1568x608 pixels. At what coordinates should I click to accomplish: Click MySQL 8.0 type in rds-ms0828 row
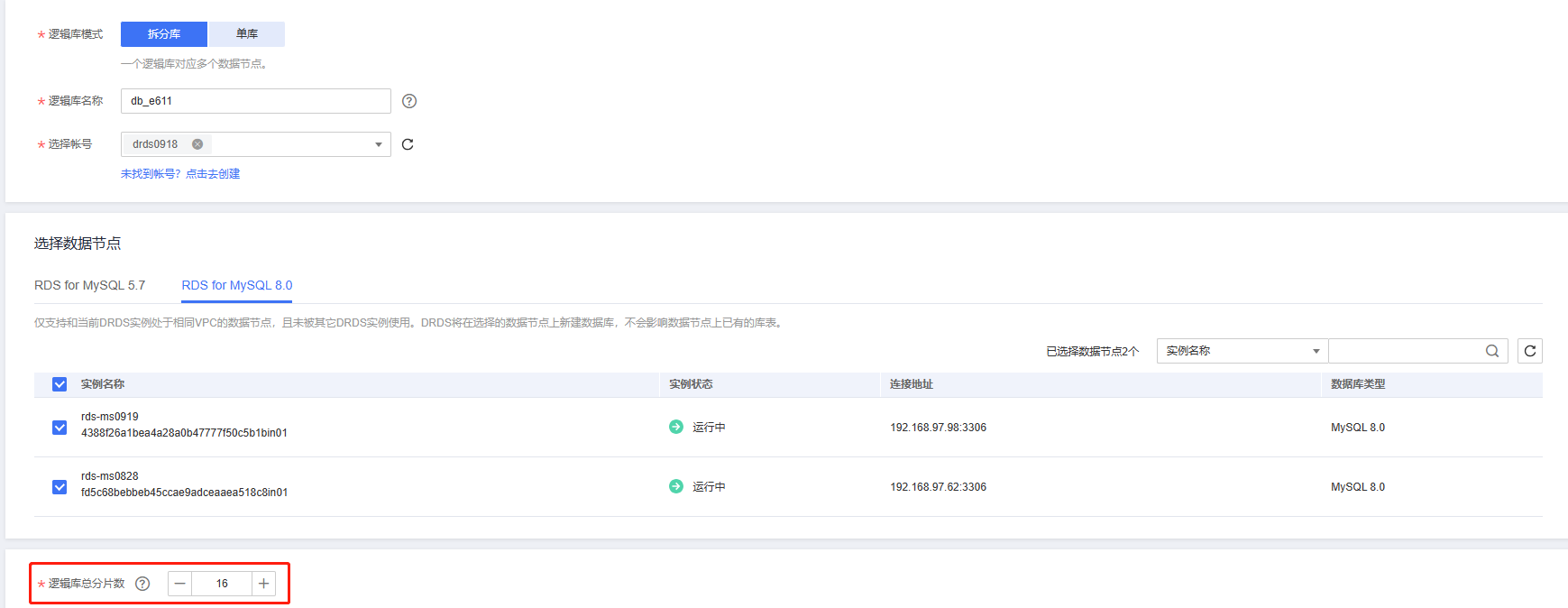pos(1358,487)
